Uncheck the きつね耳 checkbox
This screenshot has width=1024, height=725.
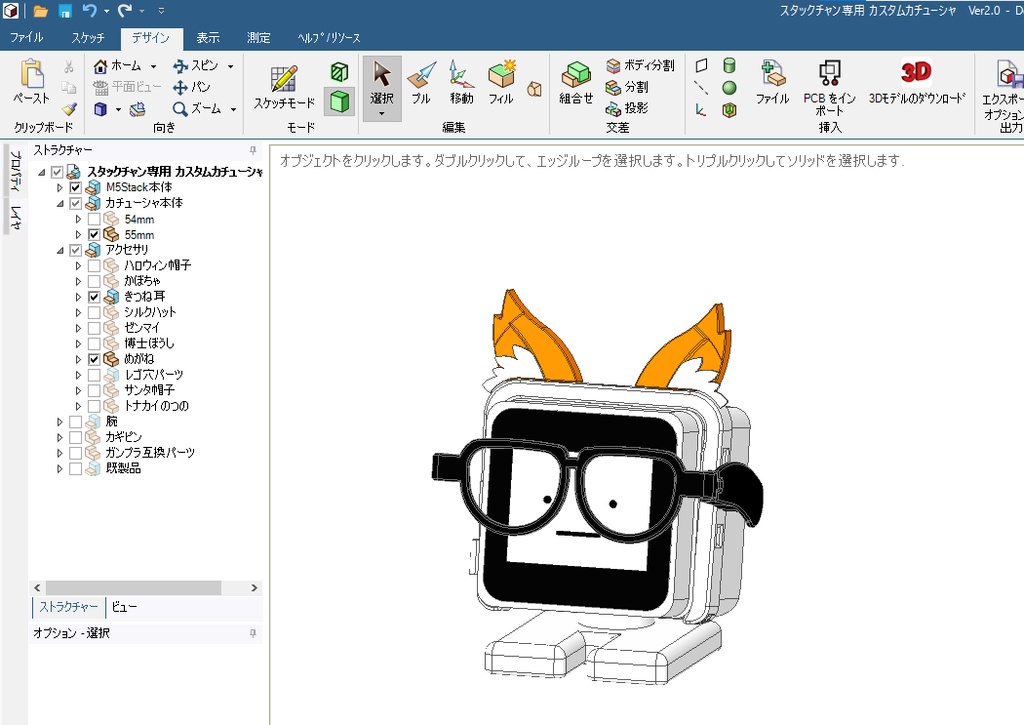coord(94,297)
